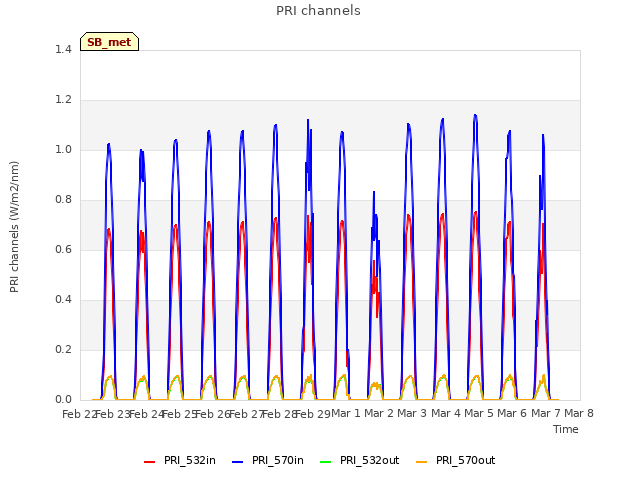The width and height of the screenshot is (640, 480).
Task: Click the orange PRI_570out legend swatch
Action: pos(422,462)
